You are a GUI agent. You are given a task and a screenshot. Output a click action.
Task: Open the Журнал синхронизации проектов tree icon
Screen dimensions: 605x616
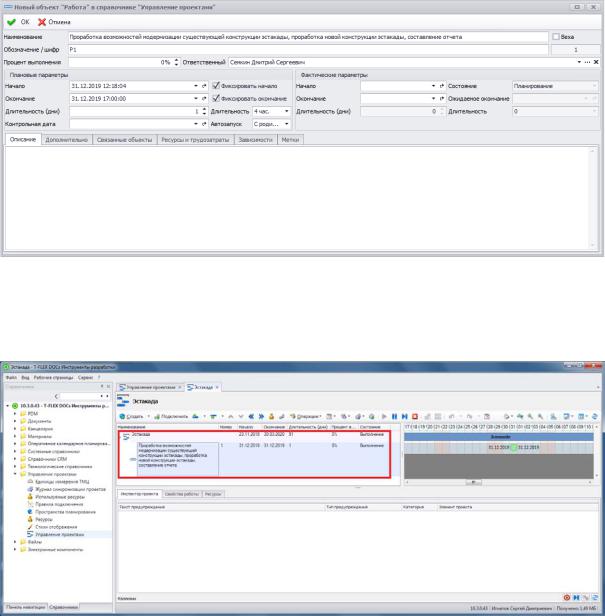click(x=30, y=489)
